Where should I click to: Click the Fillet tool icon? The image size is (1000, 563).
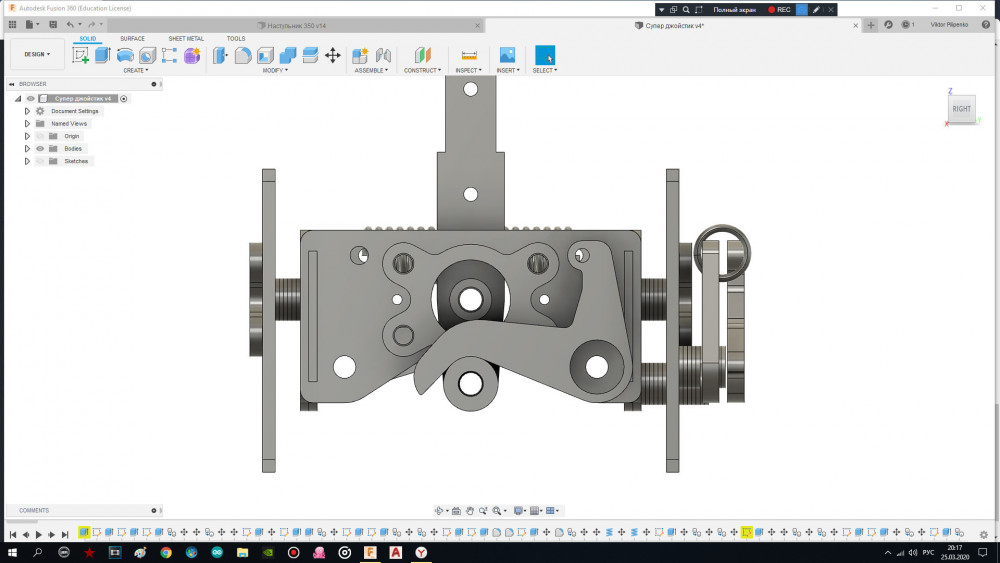(243, 55)
